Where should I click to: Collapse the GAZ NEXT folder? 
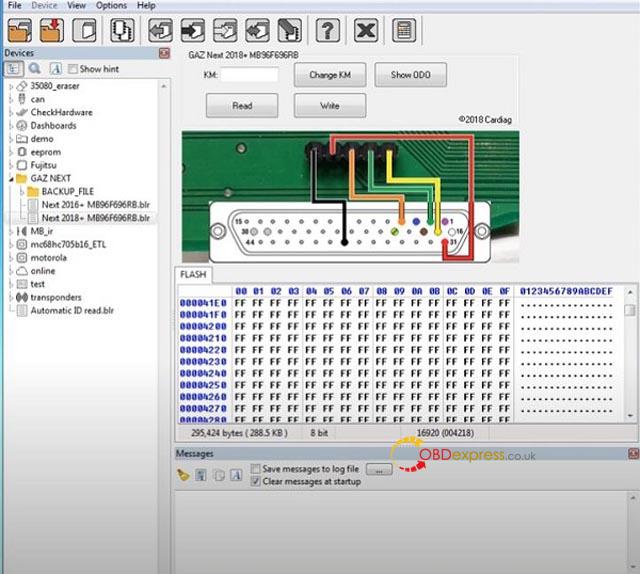pyautogui.click(x=11, y=178)
